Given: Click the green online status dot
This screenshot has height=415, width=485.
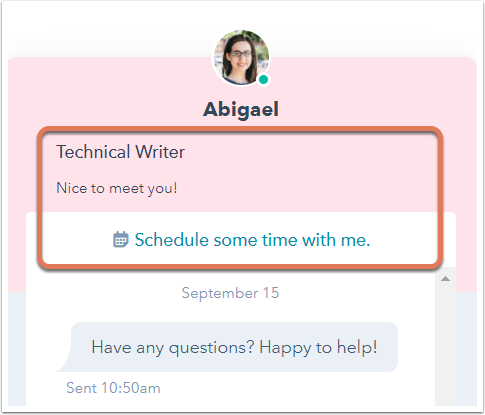Looking at the screenshot, I should click(x=263, y=80).
